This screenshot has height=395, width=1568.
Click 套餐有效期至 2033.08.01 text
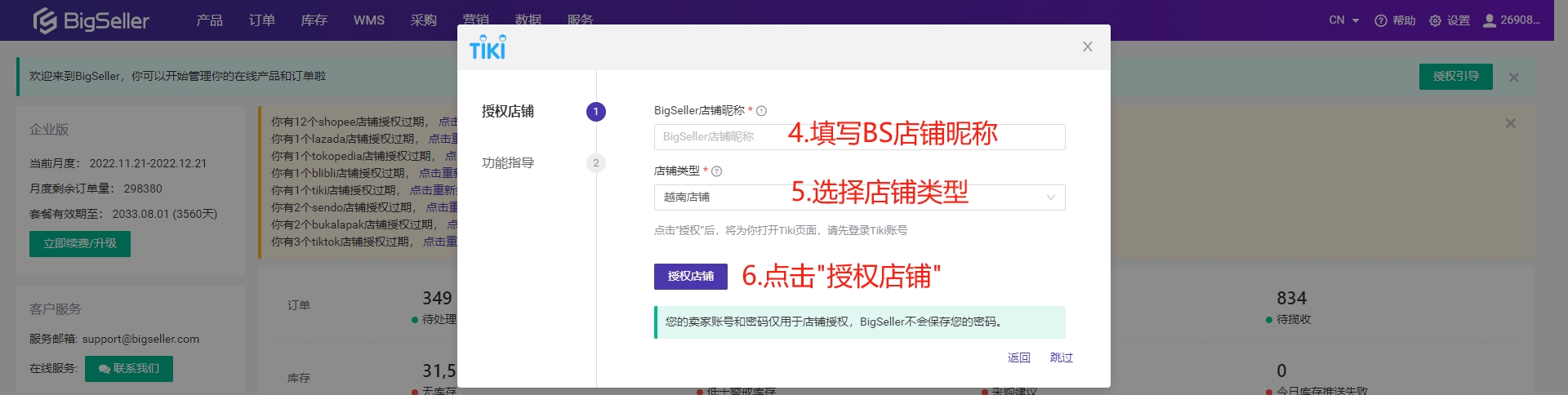click(x=123, y=214)
